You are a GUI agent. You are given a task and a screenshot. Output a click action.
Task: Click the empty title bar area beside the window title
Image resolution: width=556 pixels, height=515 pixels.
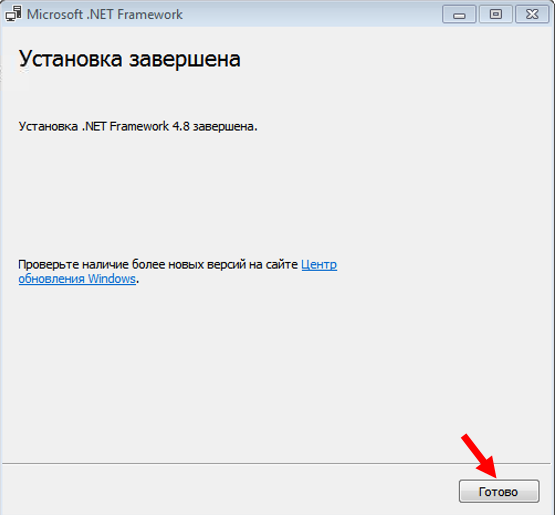(312, 15)
